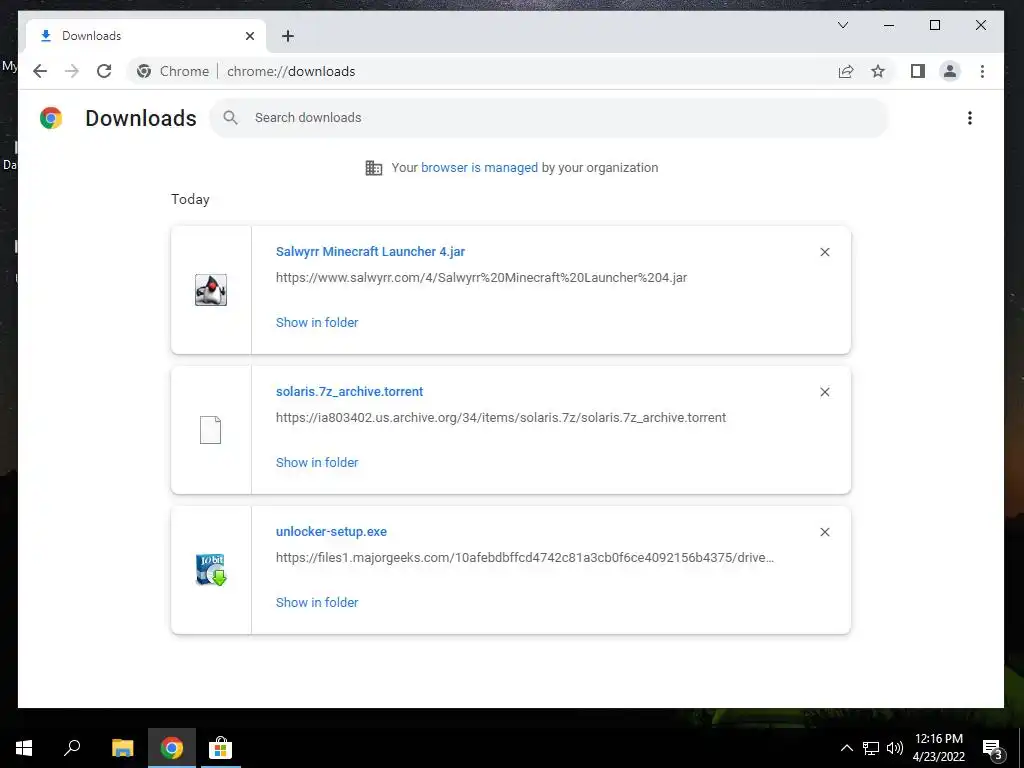Click the Downloads page heading
The height and width of the screenshot is (768, 1024).
click(141, 118)
